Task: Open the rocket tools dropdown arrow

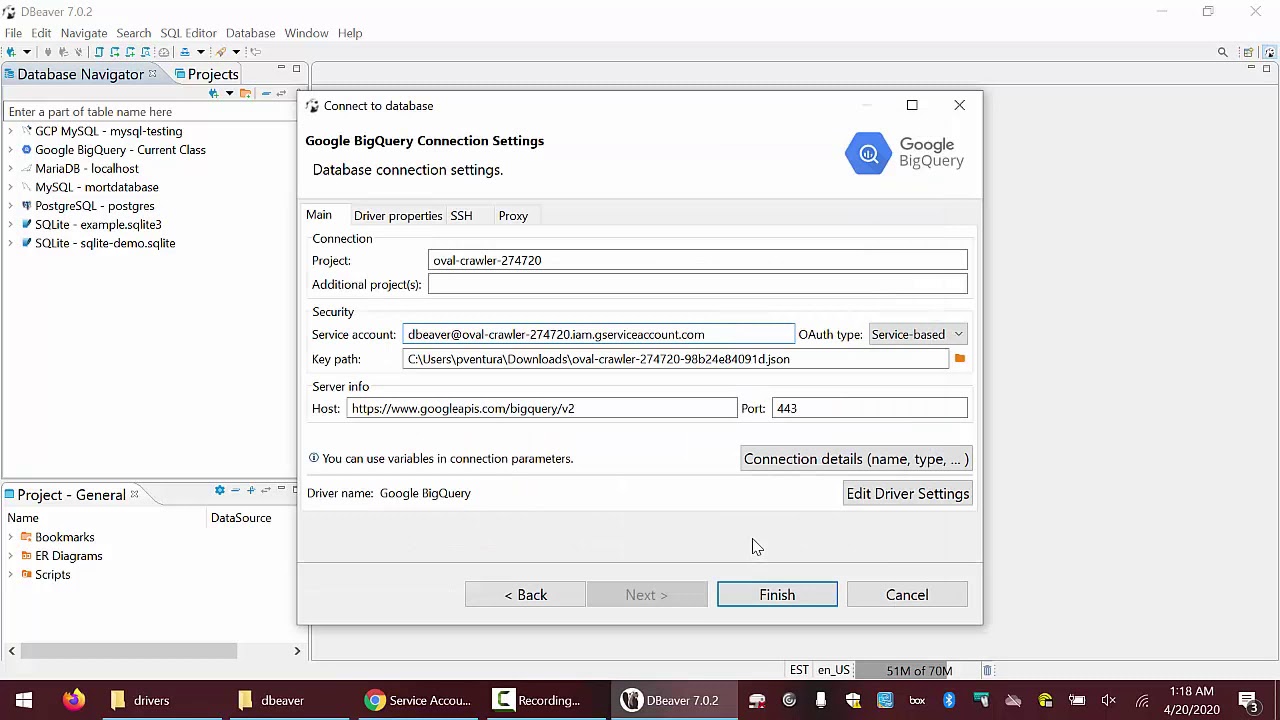Action: tap(236, 52)
